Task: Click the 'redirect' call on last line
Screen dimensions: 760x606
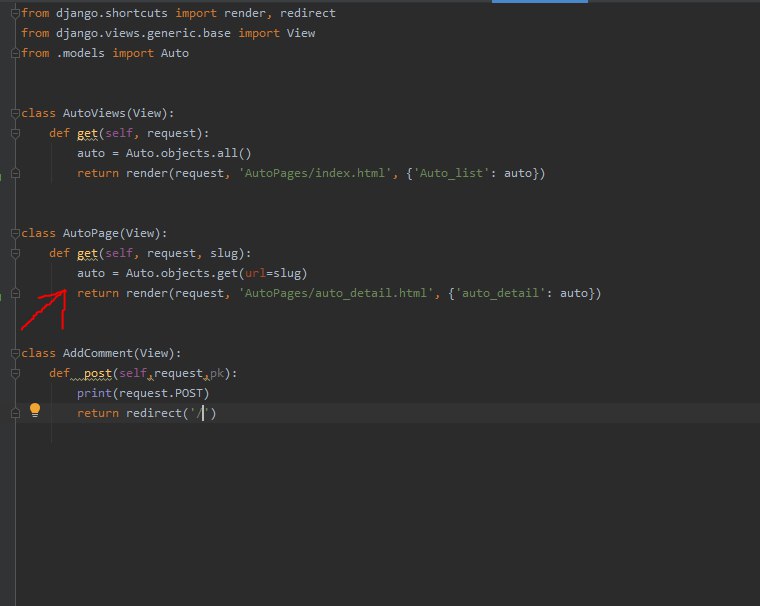Action: 154,413
